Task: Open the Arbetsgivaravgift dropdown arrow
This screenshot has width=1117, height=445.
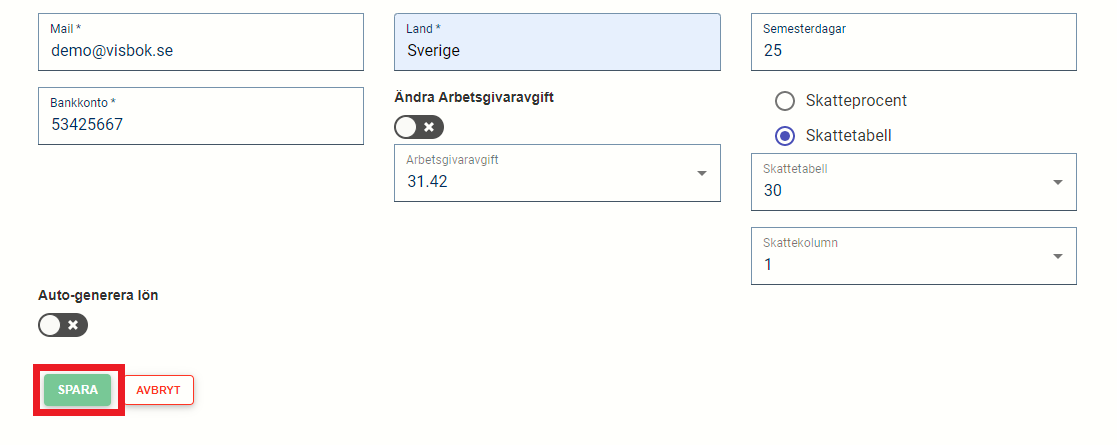Action: point(701,173)
